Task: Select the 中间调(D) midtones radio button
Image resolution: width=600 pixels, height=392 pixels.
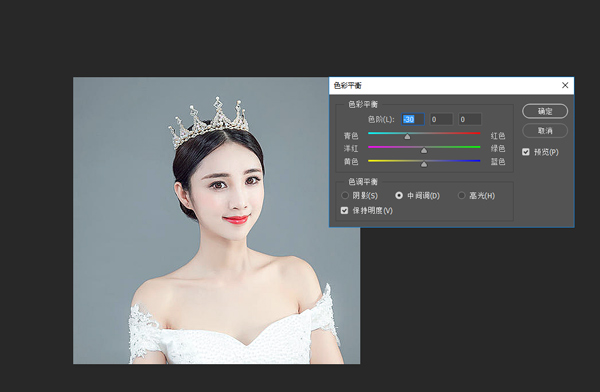Action: [x=399, y=195]
